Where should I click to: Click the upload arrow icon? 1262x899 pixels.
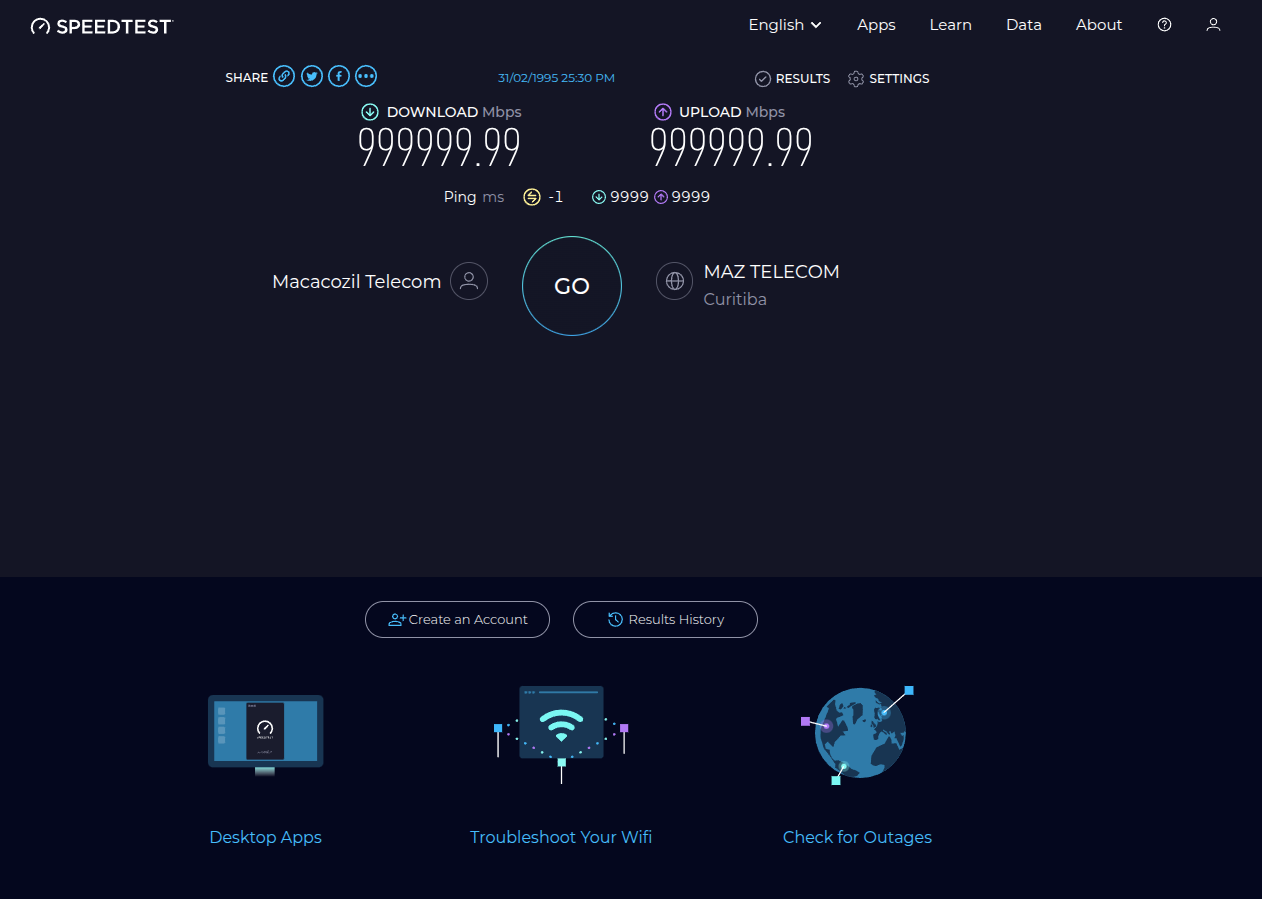[662, 112]
